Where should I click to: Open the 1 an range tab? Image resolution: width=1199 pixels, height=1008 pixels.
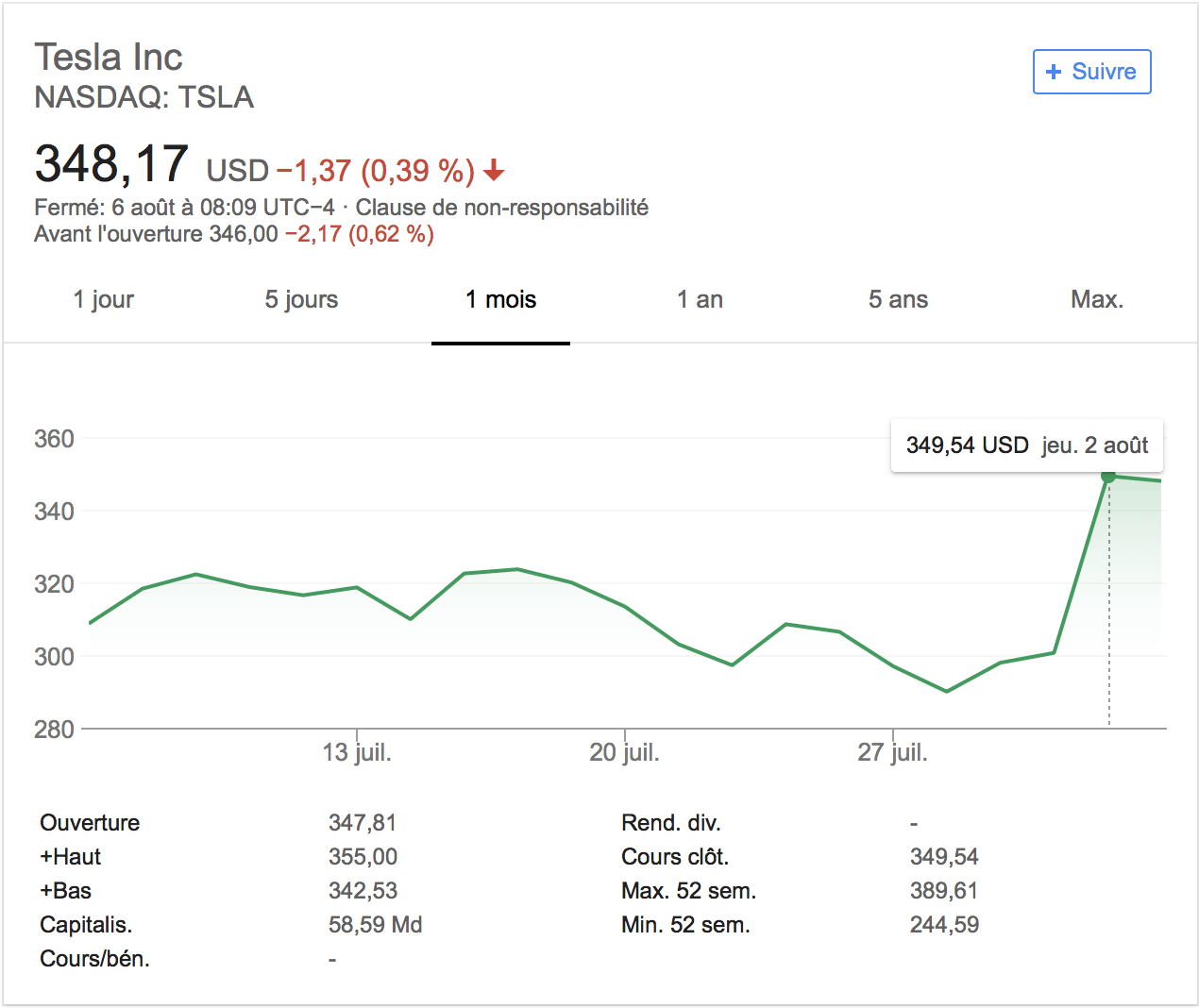[x=700, y=300]
